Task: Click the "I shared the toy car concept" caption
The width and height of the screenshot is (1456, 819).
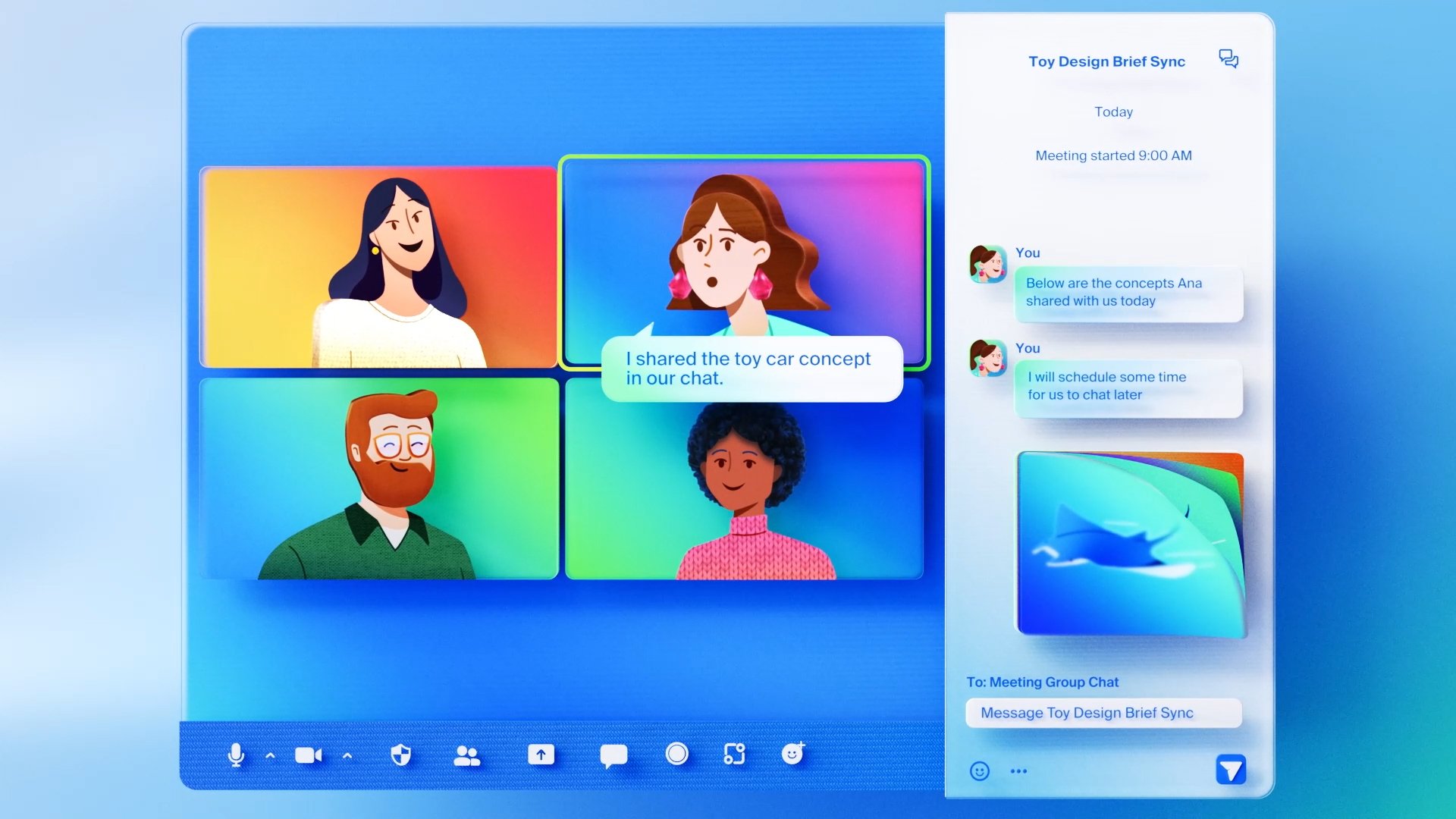Action: pyautogui.click(x=752, y=369)
